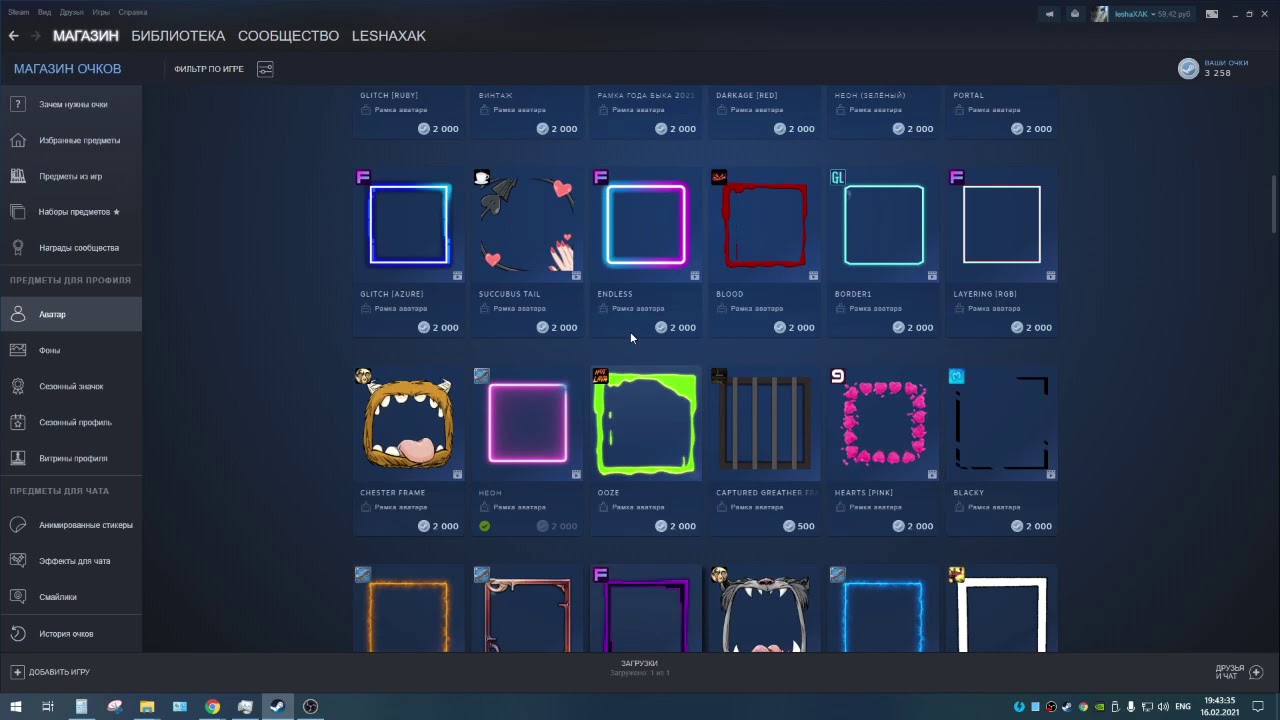Open Chrome from the taskbar
Image resolution: width=1280 pixels, height=720 pixels.
pyautogui.click(x=212, y=706)
